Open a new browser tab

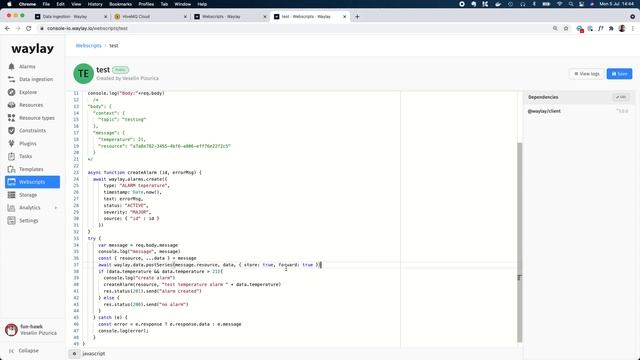coord(357,17)
